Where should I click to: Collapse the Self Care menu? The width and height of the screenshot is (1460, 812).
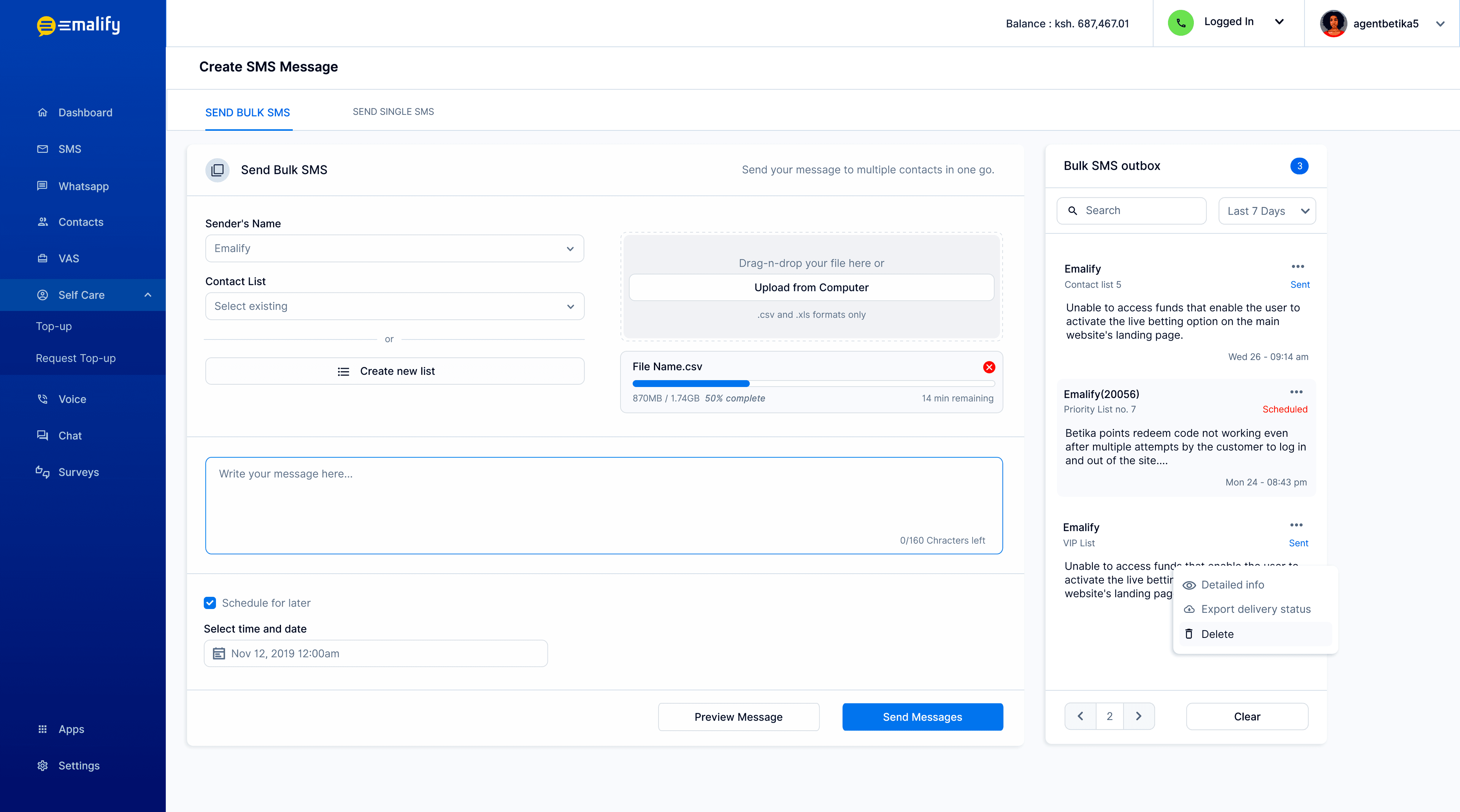tap(148, 295)
